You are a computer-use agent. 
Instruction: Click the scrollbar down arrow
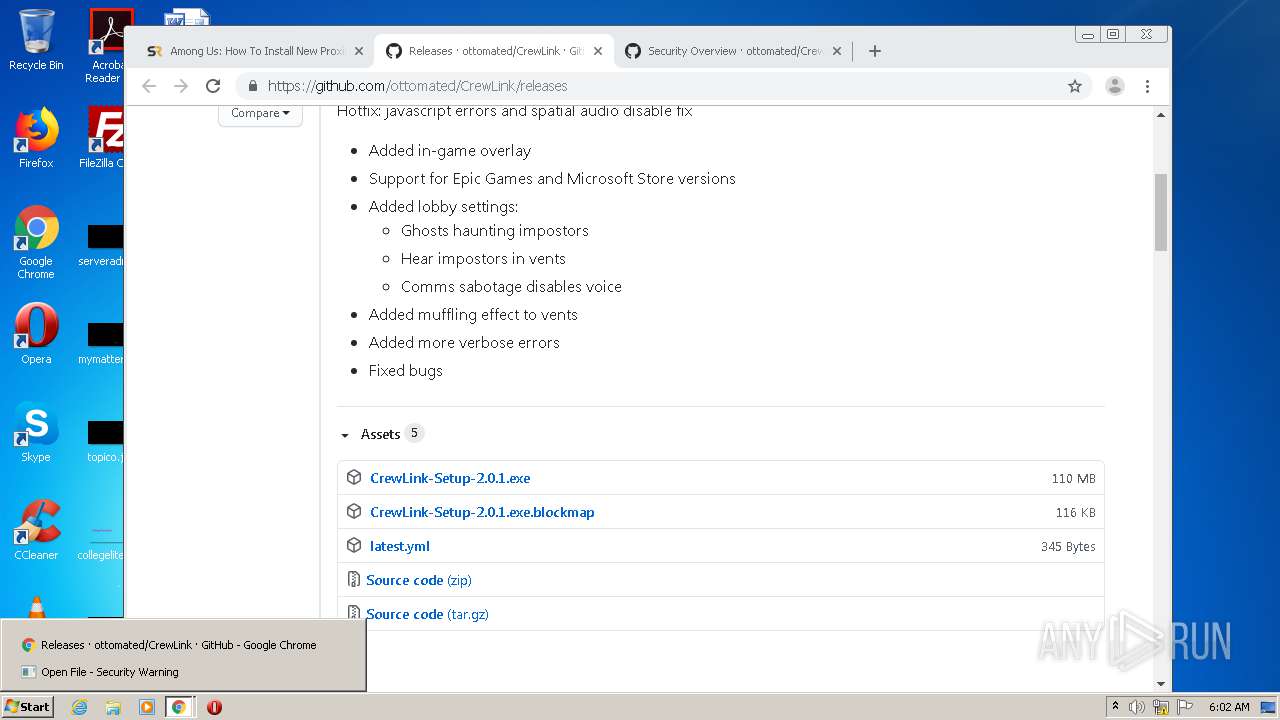[x=1161, y=684]
